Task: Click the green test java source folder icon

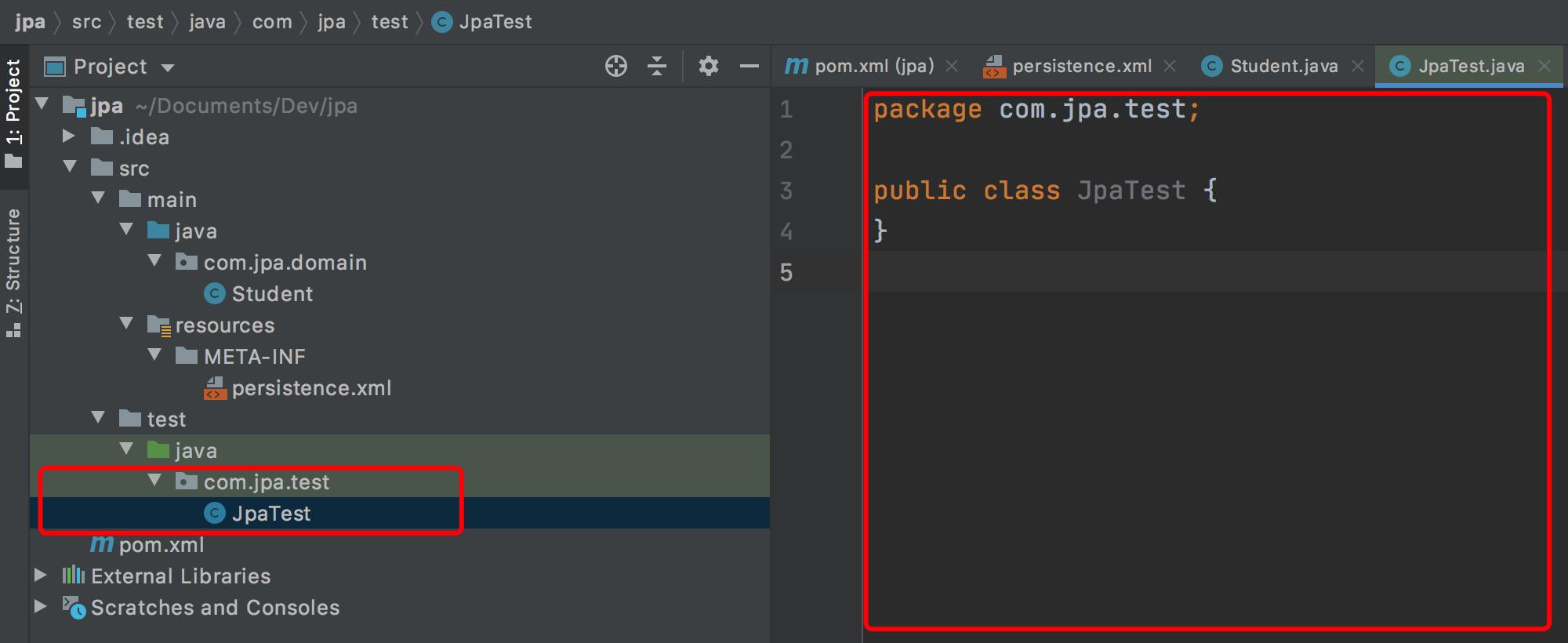Action: pos(158,449)
